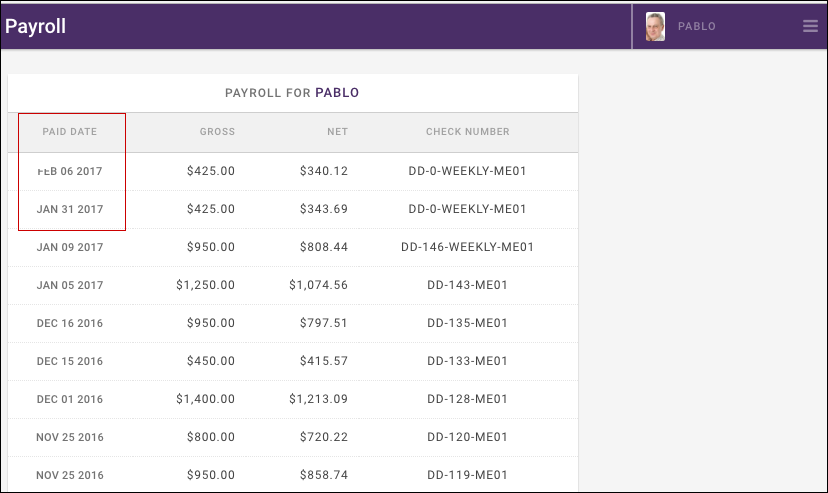
Task: Click the Gross column header
Action: point(217,132)
